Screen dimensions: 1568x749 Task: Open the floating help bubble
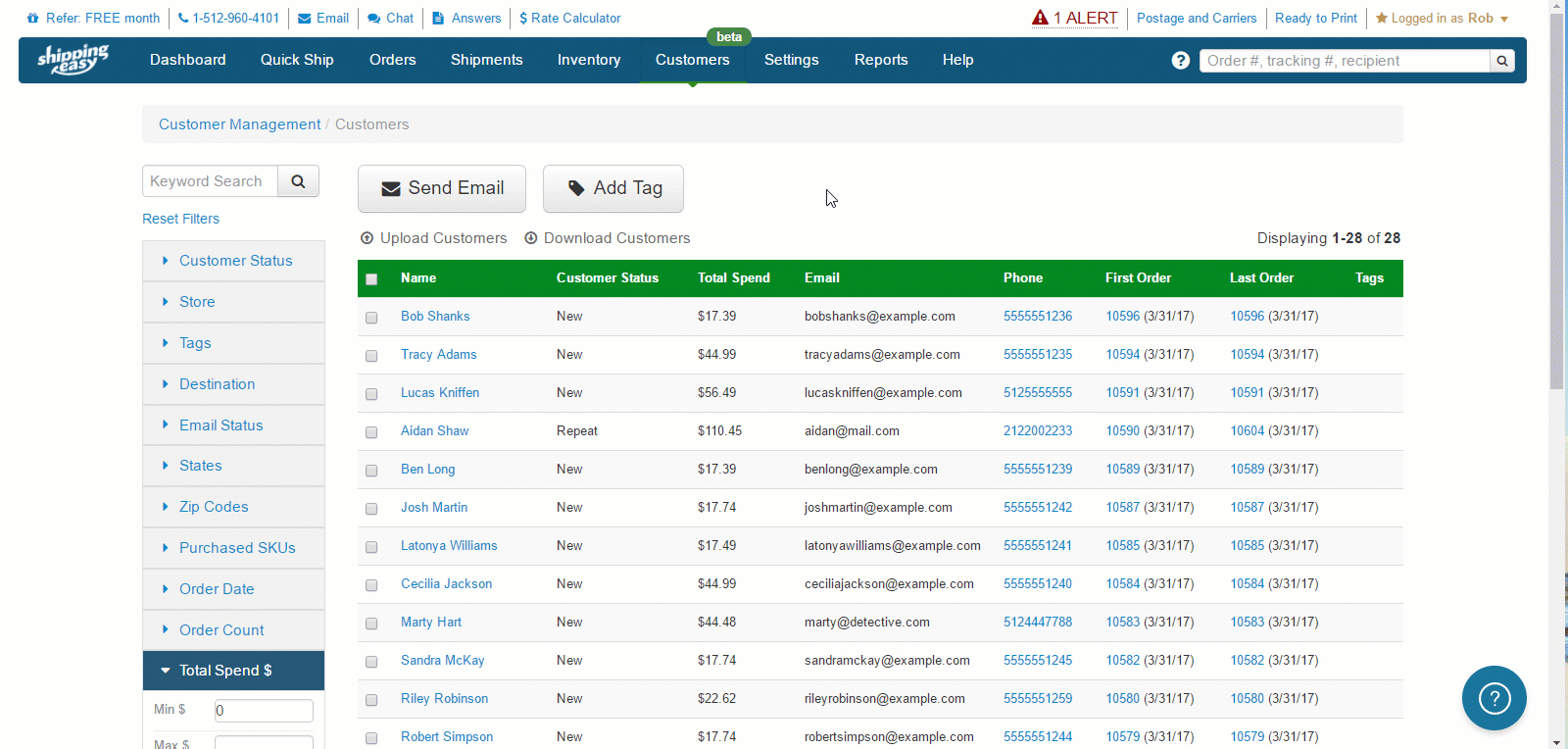pos(1494,698)
